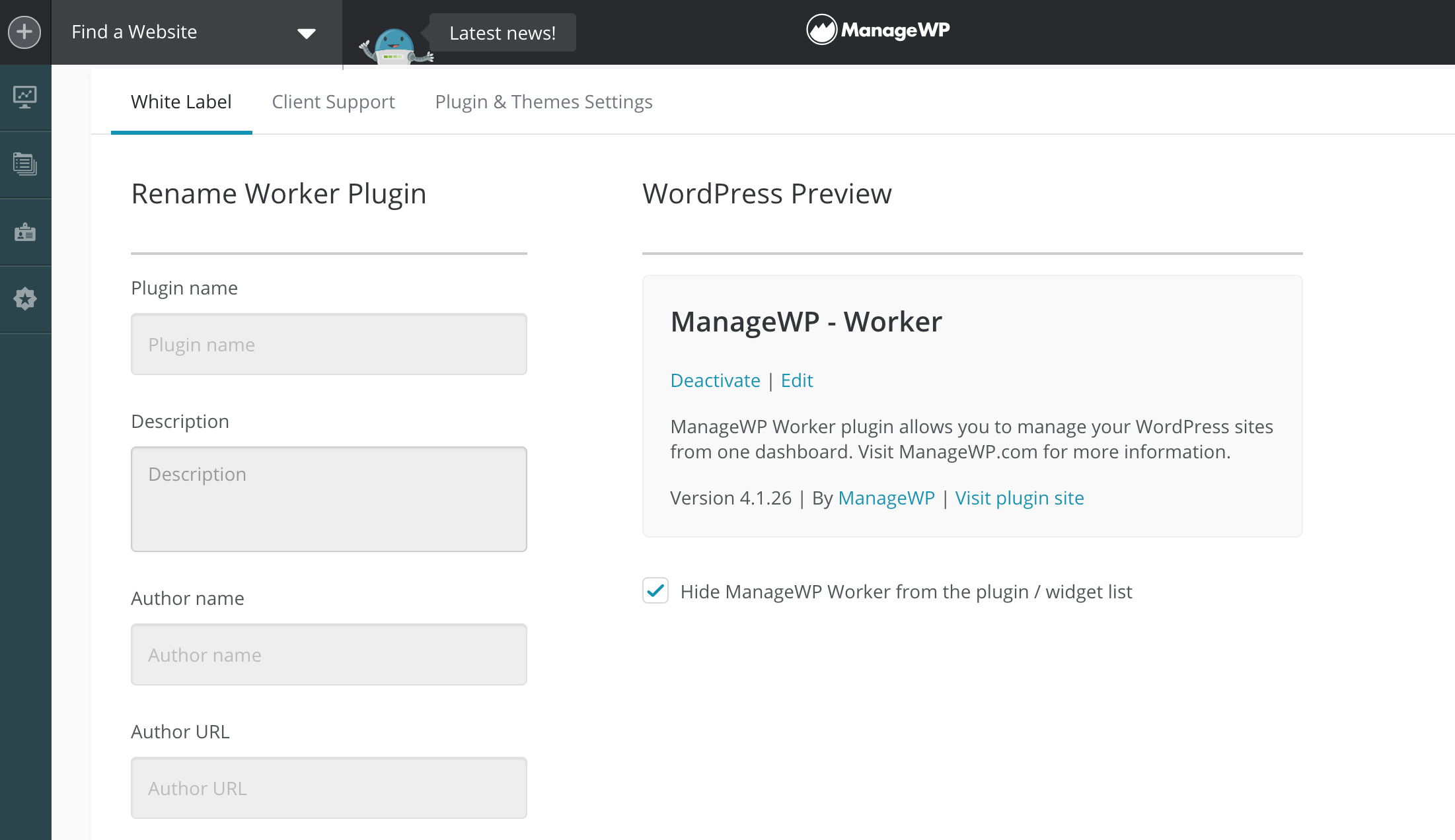Toggle Hide ManageWP Worker from plugin list

click(x=654, y=590)
